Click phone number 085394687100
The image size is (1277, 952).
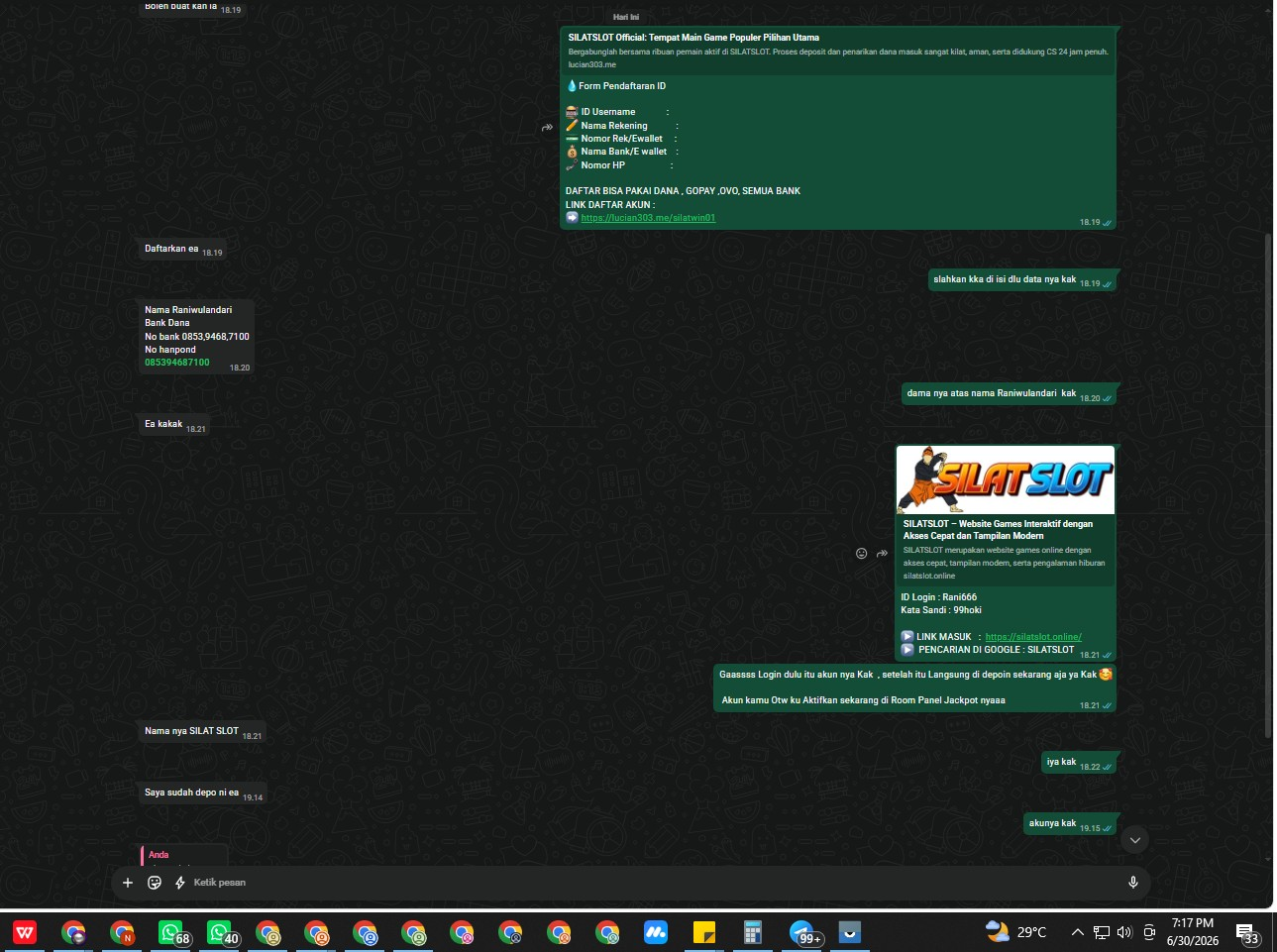click(x=177, y=363)
